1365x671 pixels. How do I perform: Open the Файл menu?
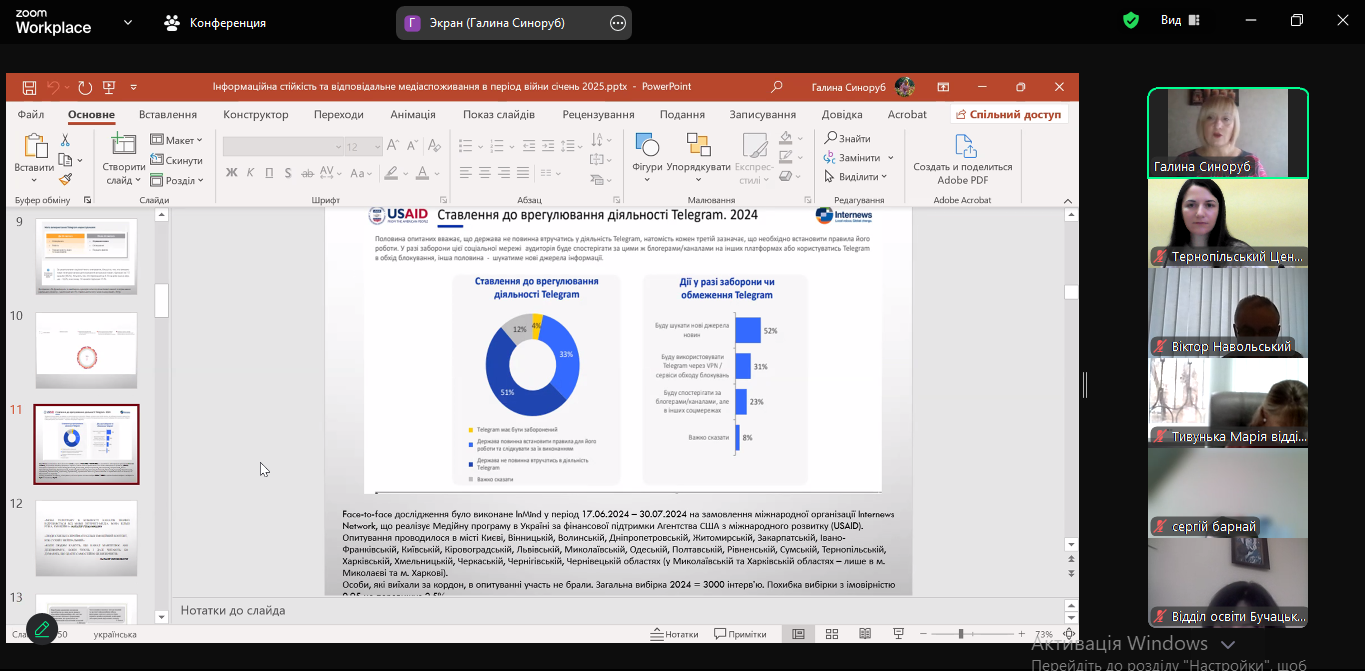(30, 114)
